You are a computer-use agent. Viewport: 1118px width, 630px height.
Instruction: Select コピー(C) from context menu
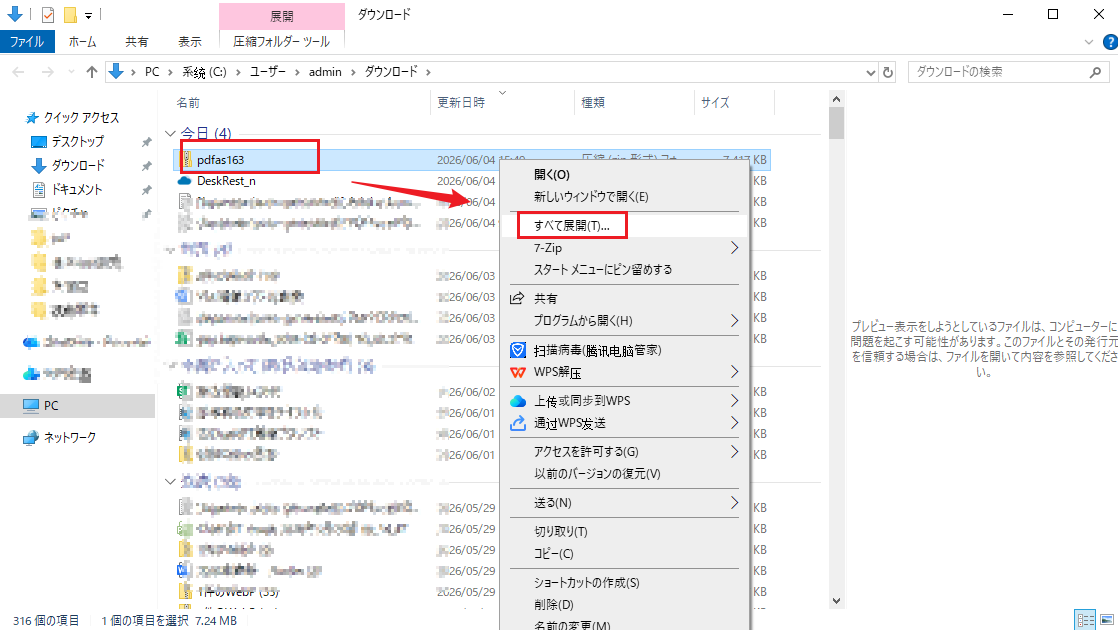[x=553, y=554]
